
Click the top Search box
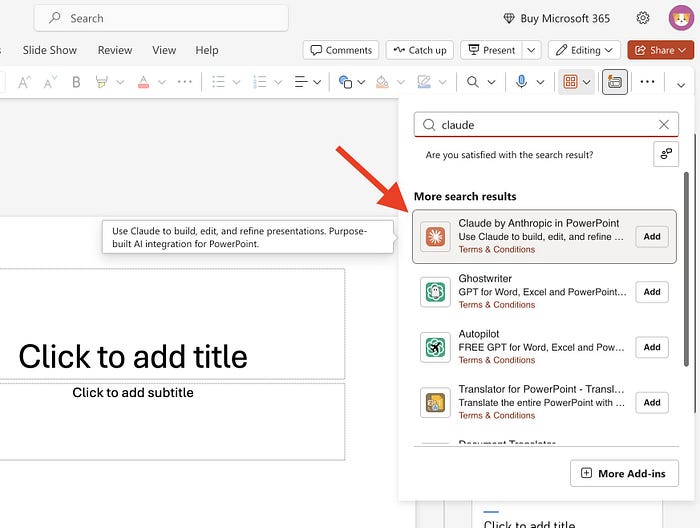click(x=161, y=18)
